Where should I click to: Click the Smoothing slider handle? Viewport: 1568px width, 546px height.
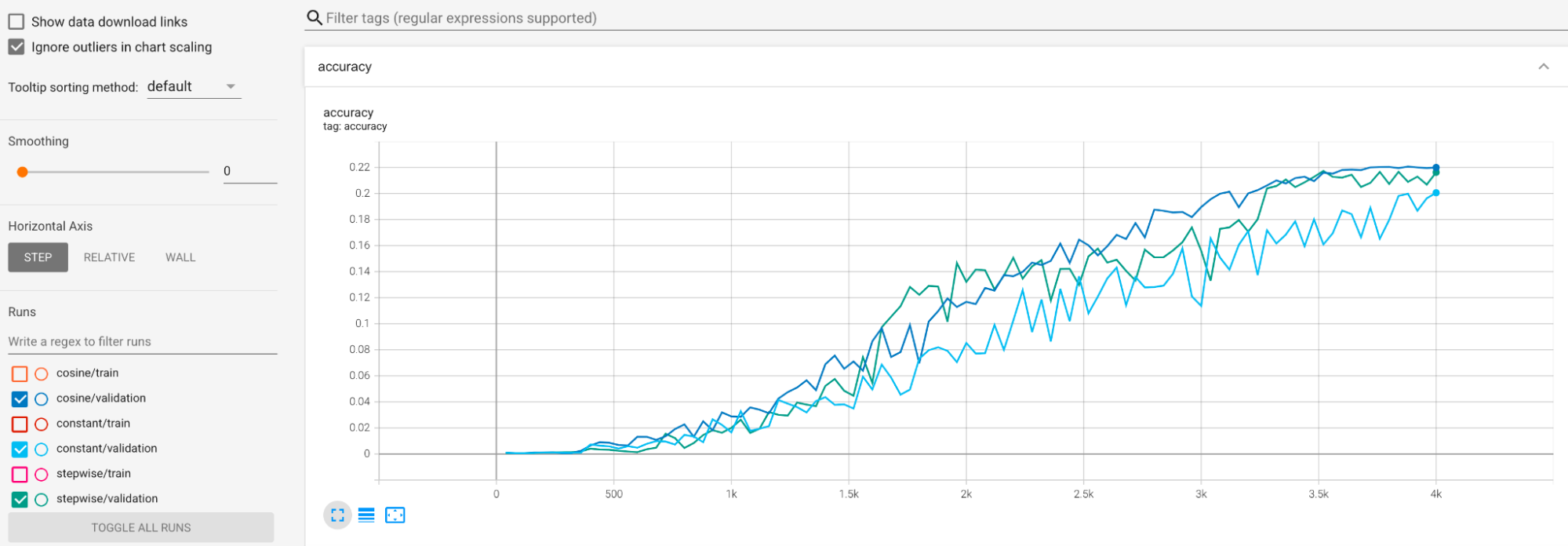tap(23, 171)
